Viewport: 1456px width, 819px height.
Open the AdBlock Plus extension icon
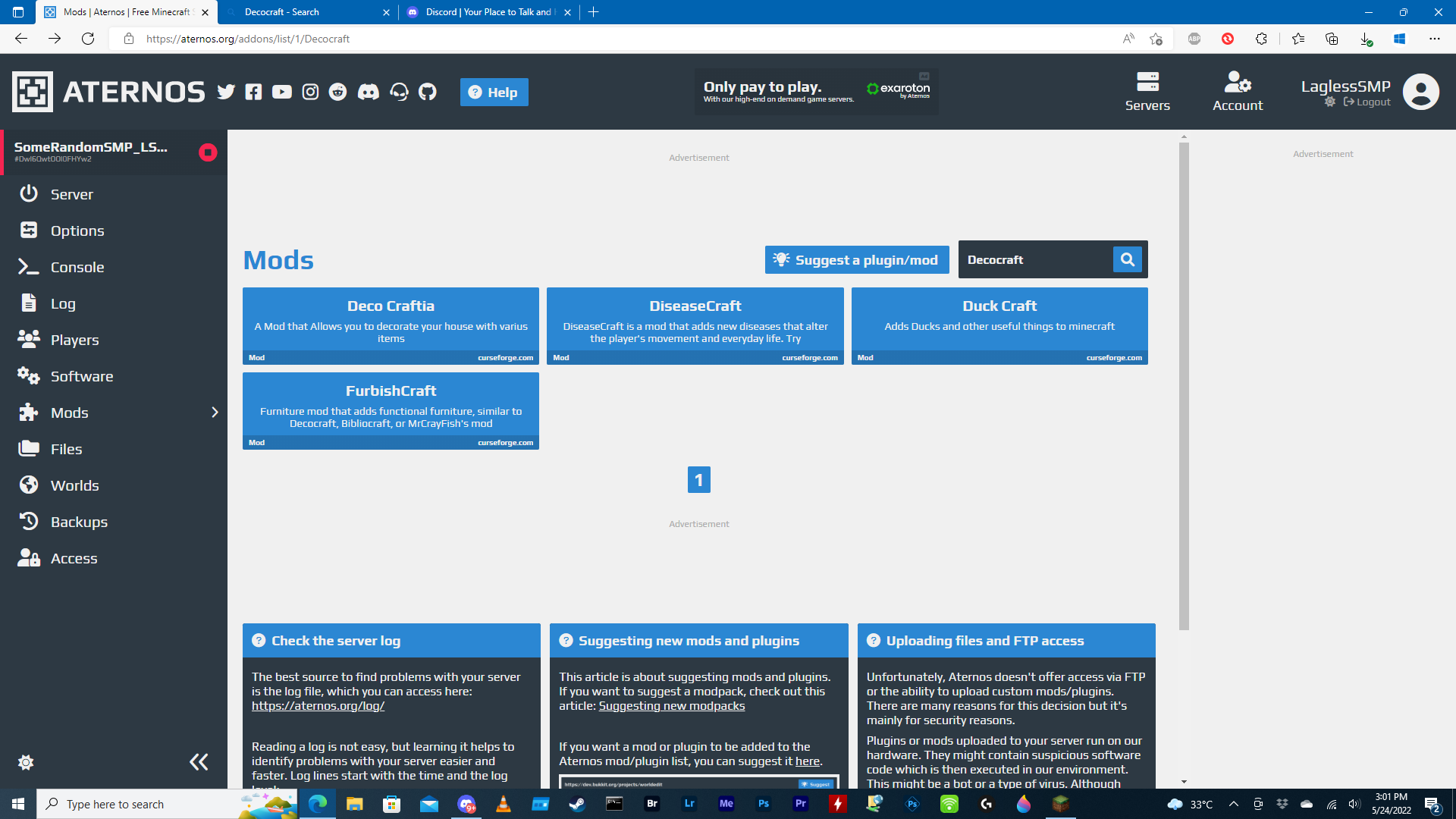coord(1194,39)
